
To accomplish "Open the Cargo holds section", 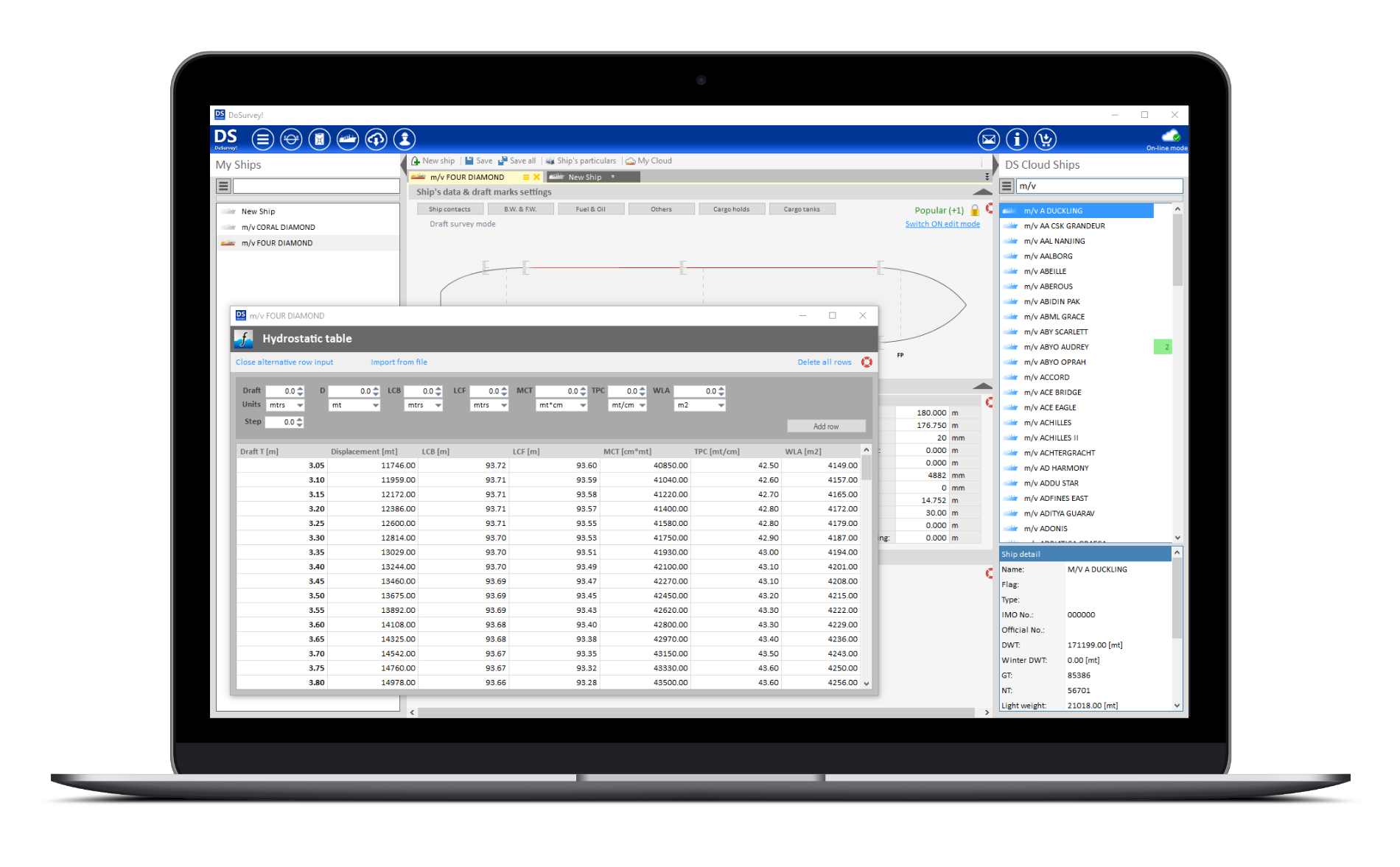I will tap(732, 209).
